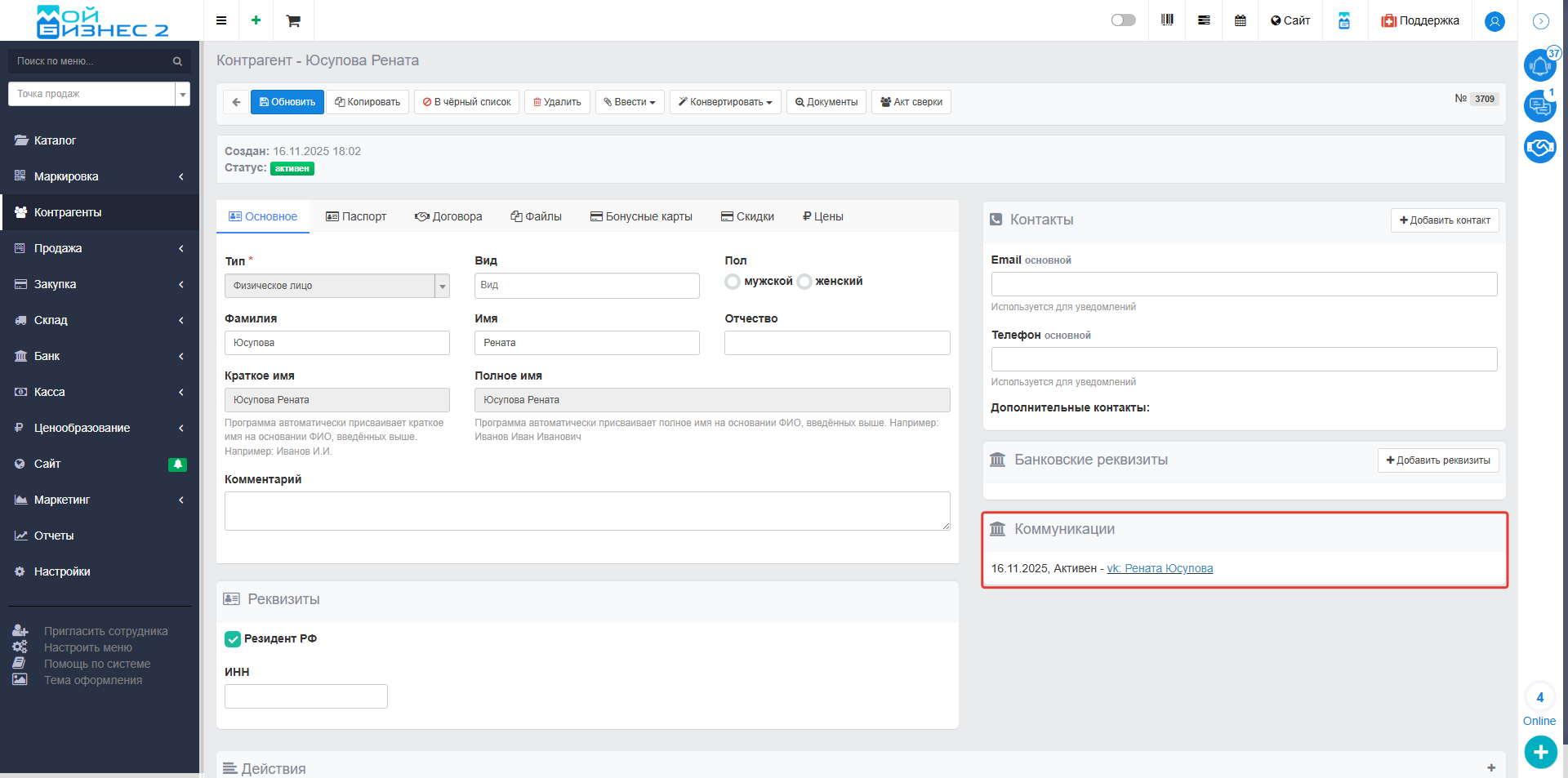Open the Тип dropdown Физическое лицо
The height and width of the screenshot is (778, 1568).
336,286
